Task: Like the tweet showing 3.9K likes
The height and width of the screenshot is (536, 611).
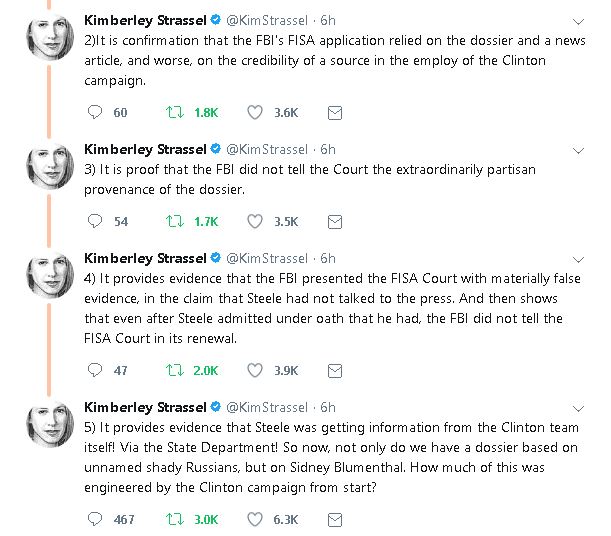Action: pyautogui.click(x=255, y=370)
